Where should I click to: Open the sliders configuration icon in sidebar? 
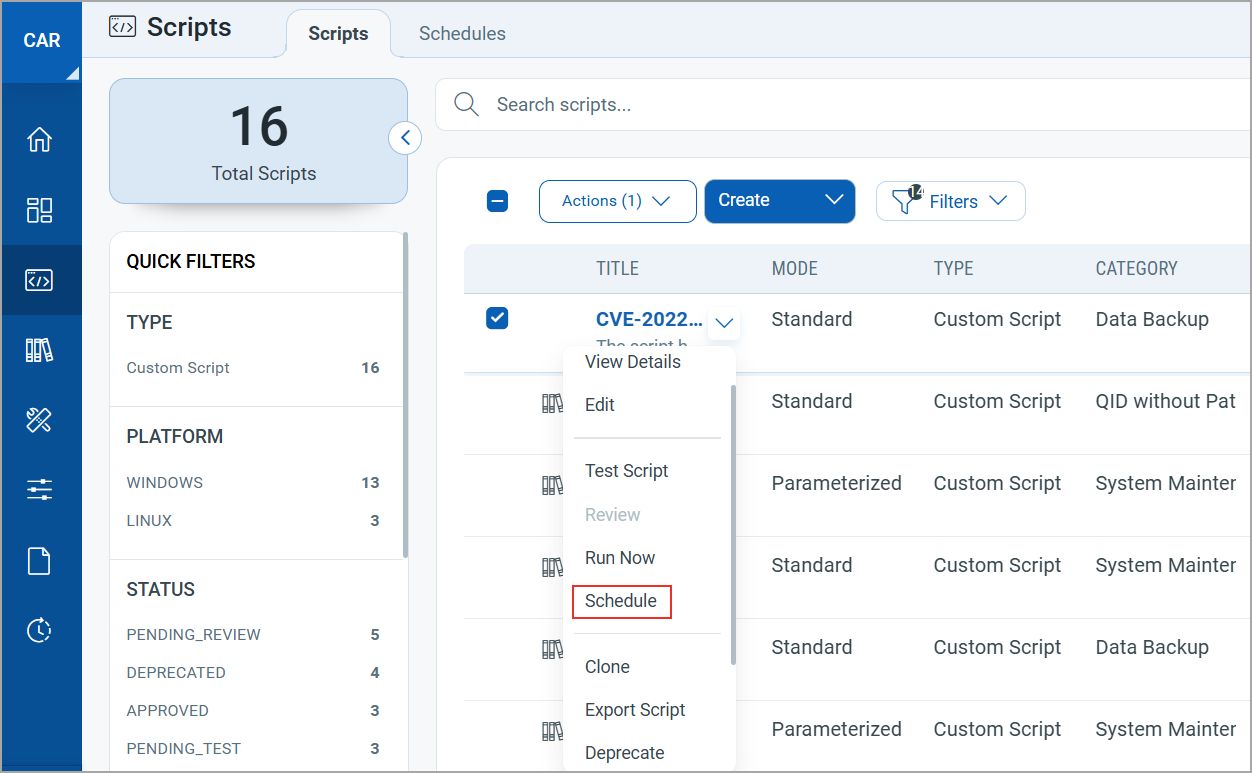pyautogui.click(x=39, y=490)
